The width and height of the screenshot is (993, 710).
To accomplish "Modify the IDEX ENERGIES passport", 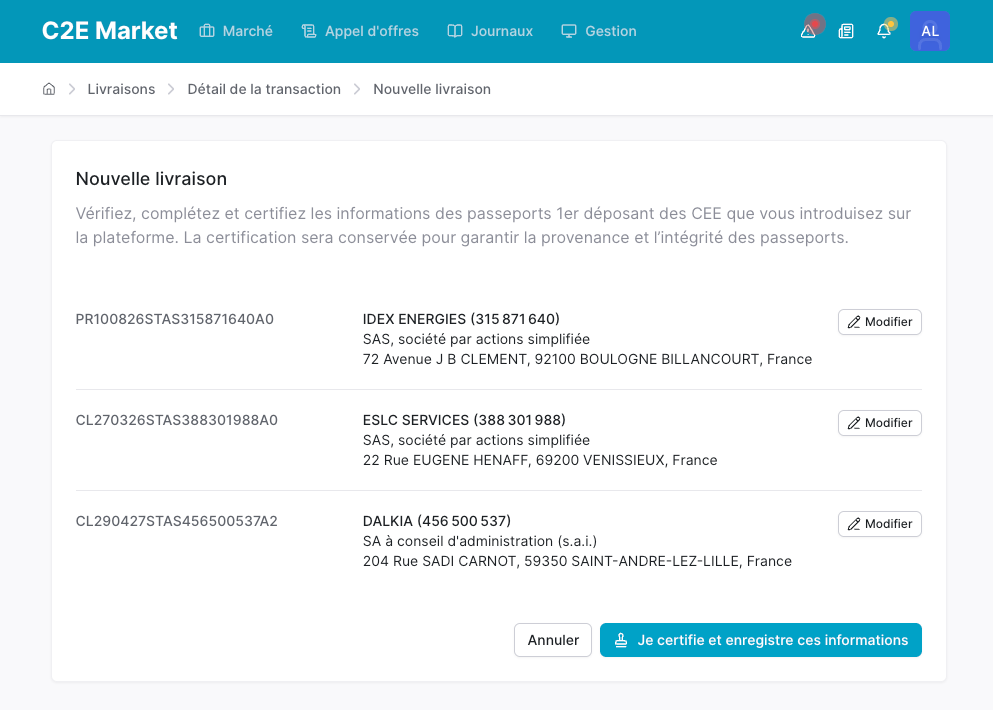I will point(880,322).
